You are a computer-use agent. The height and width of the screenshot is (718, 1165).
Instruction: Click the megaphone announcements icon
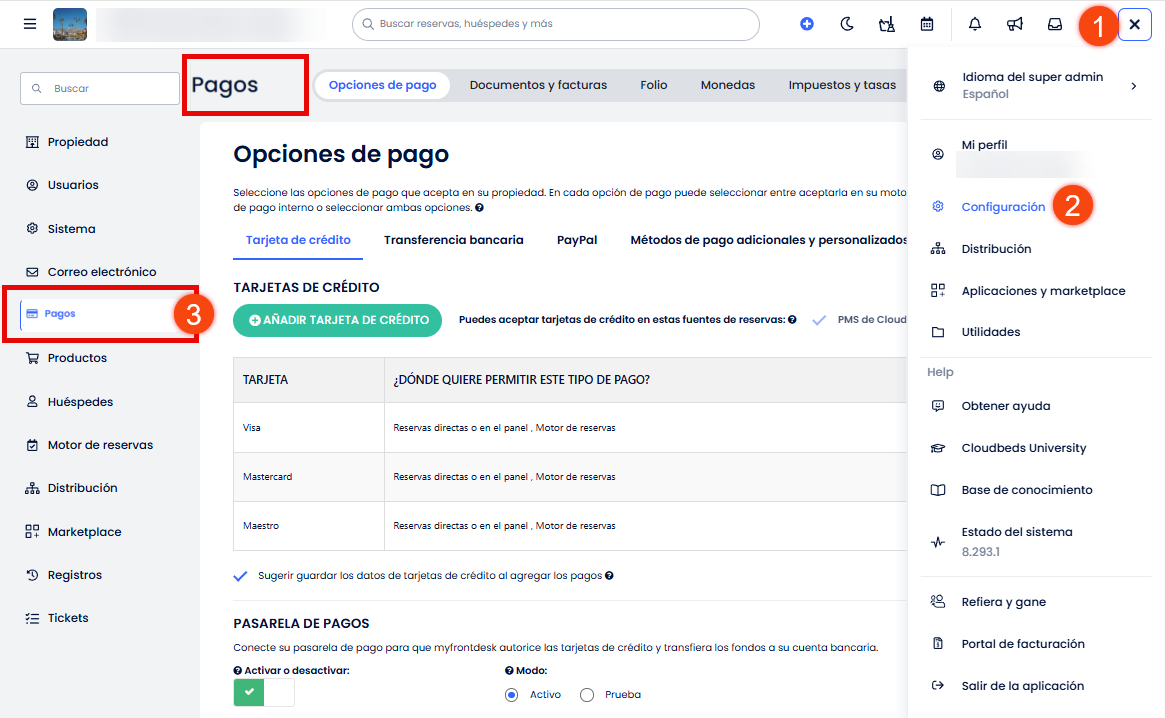pos(1015,24)
